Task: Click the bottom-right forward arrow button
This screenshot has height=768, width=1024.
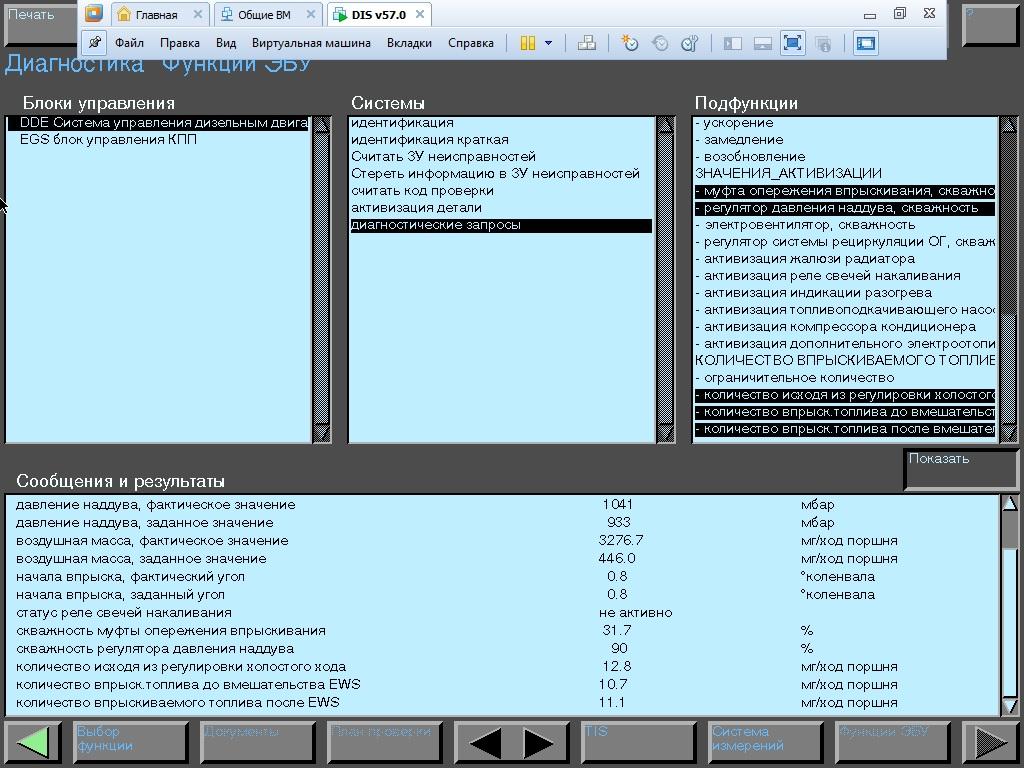Action: tap(989, 742)
